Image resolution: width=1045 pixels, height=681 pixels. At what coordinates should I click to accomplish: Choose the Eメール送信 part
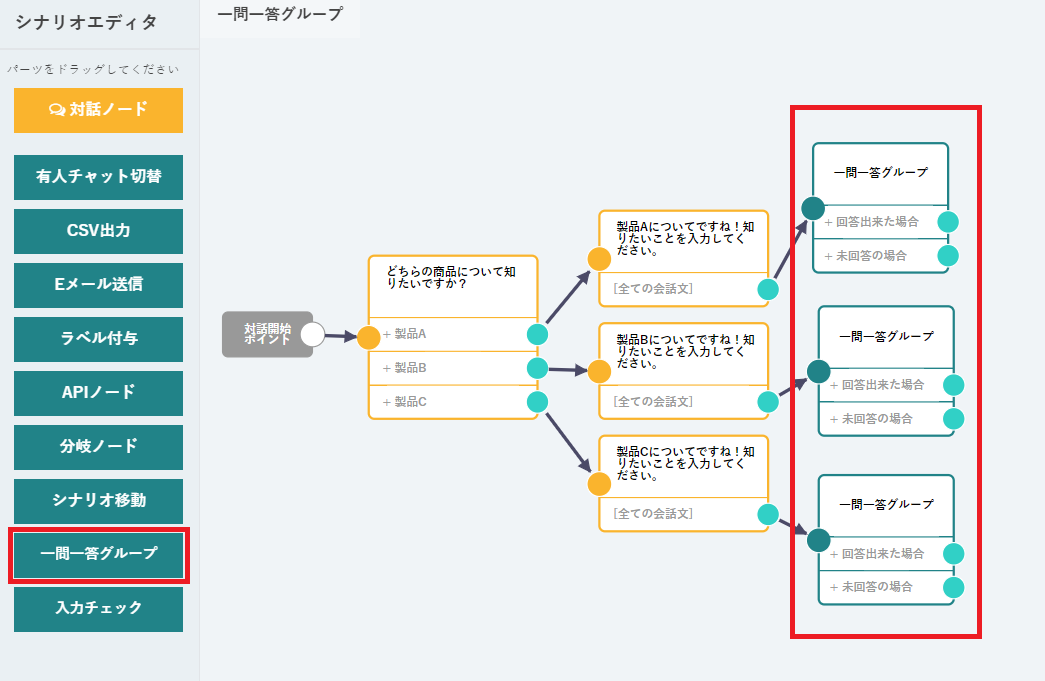click(x=99, y=285)
